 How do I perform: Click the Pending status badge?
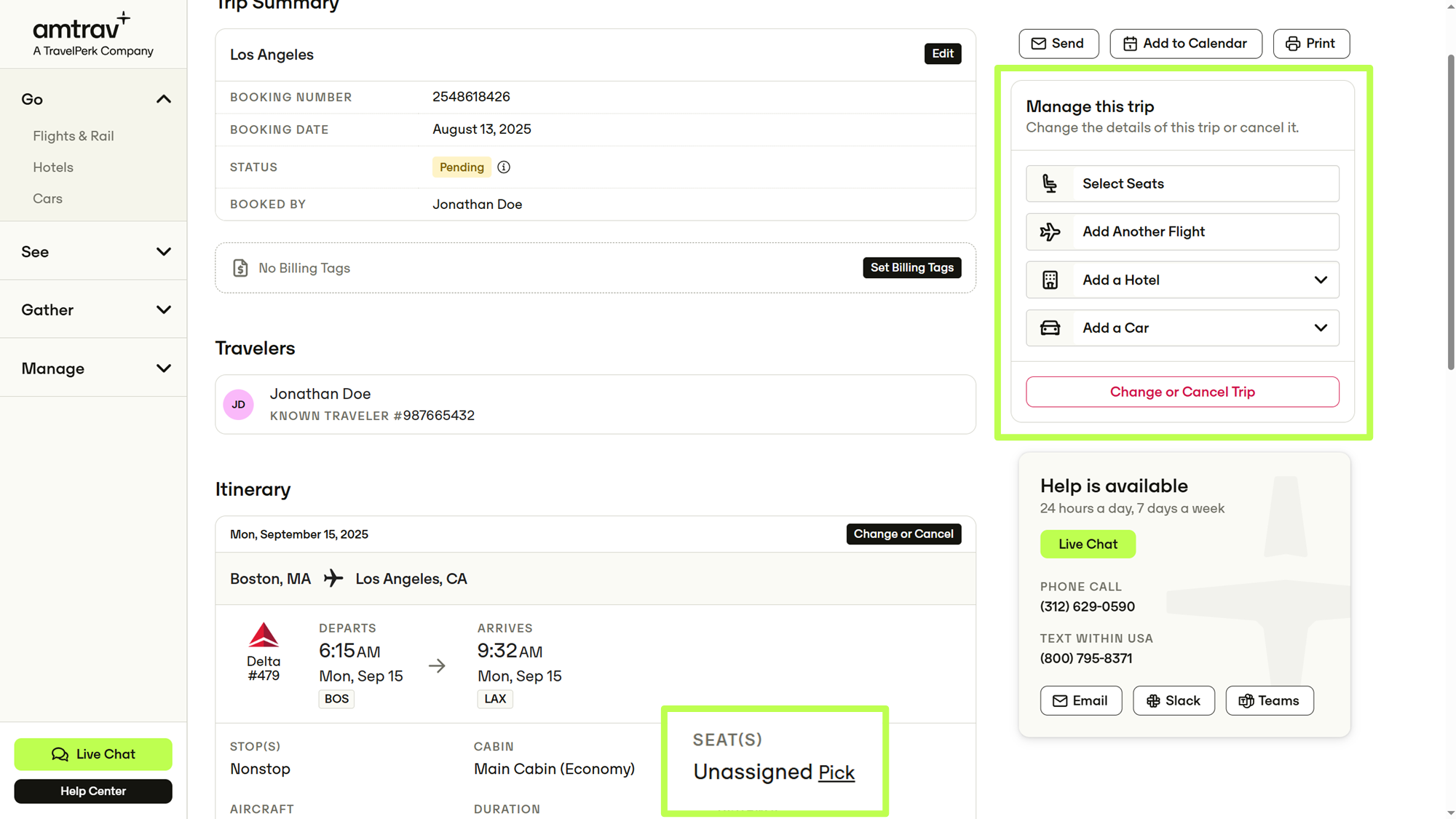(x=462, y=167)
